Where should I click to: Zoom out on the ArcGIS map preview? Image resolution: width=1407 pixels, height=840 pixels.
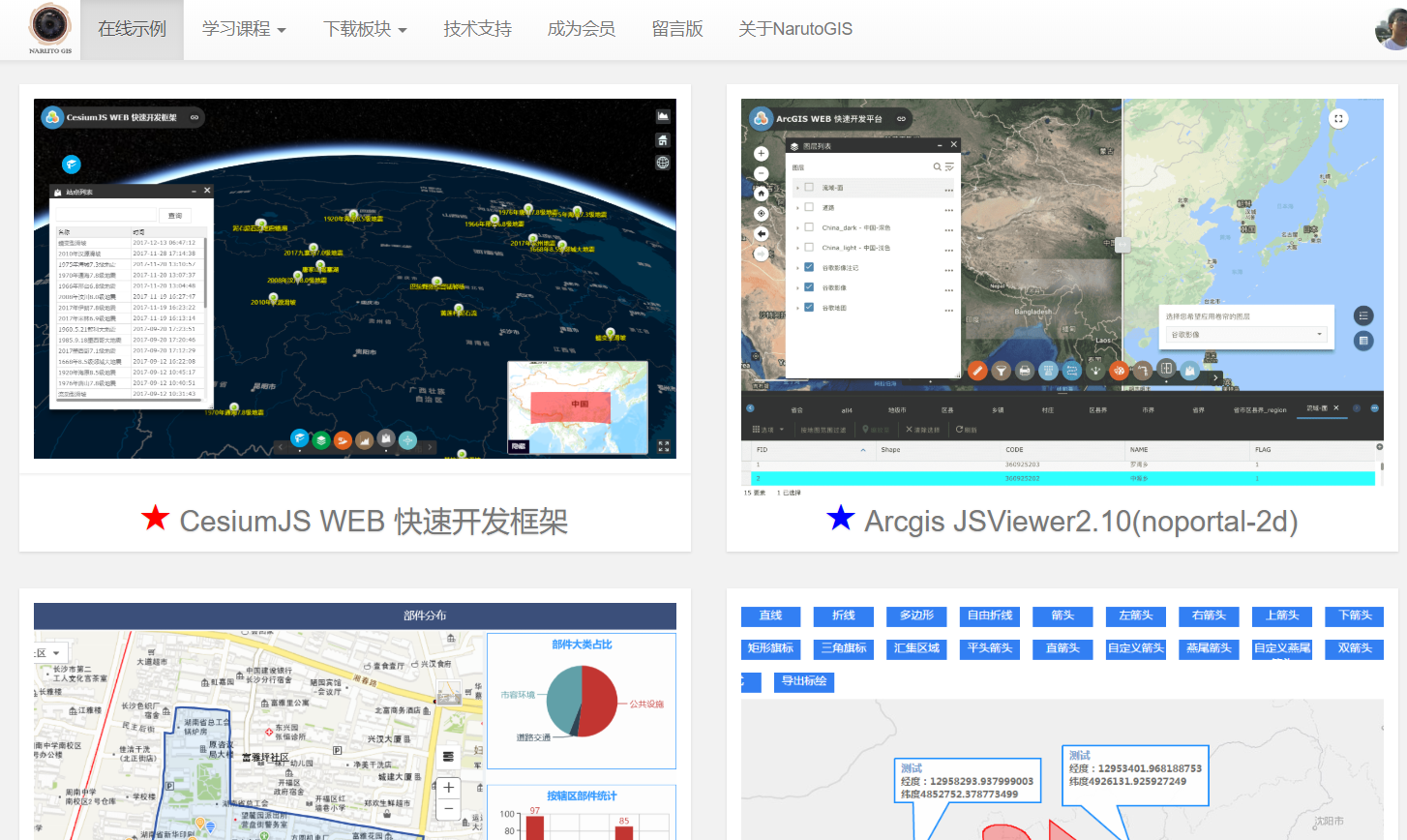(761, 173)
